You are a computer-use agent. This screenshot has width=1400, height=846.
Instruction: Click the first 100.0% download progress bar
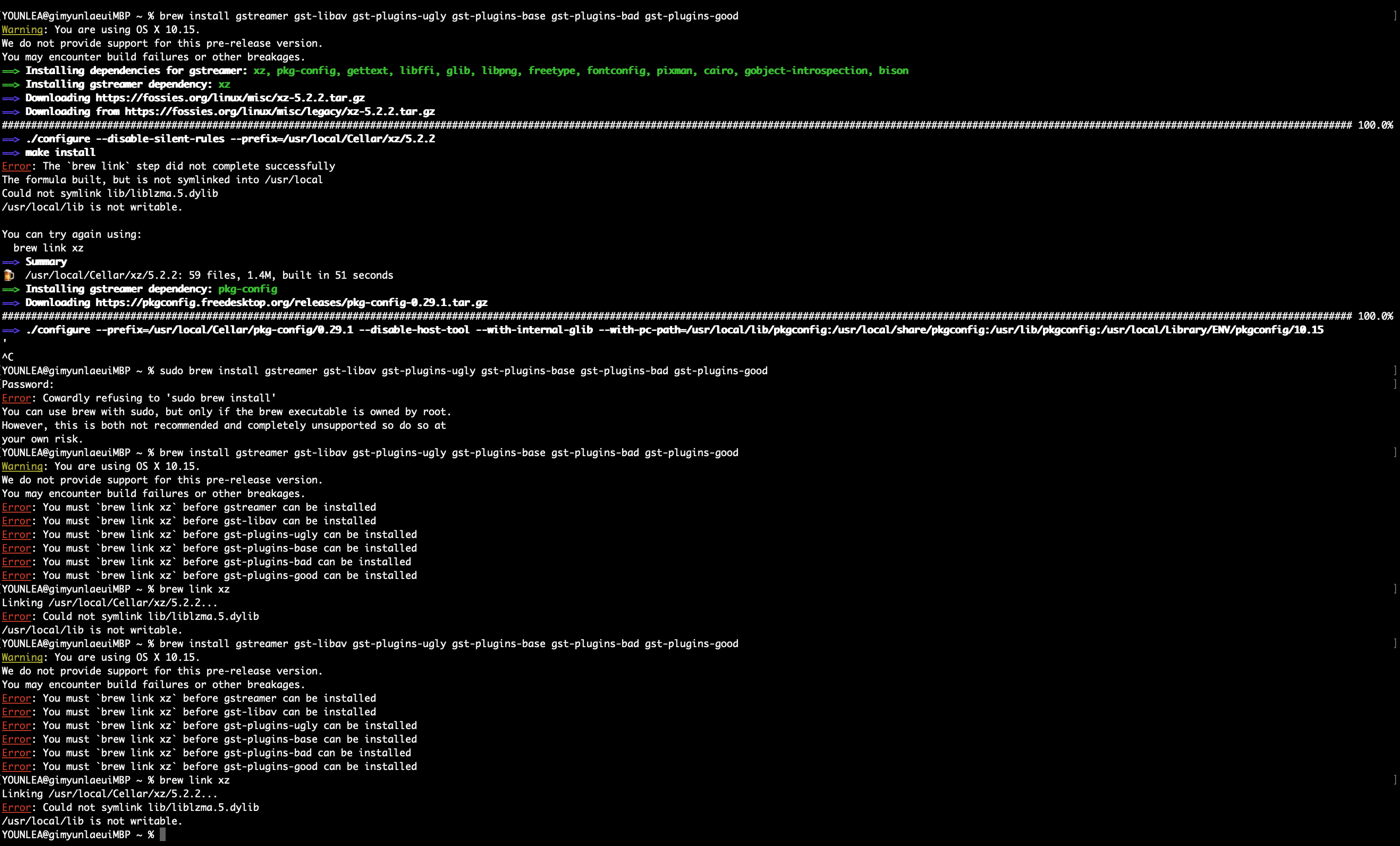(x=697, y=125)
